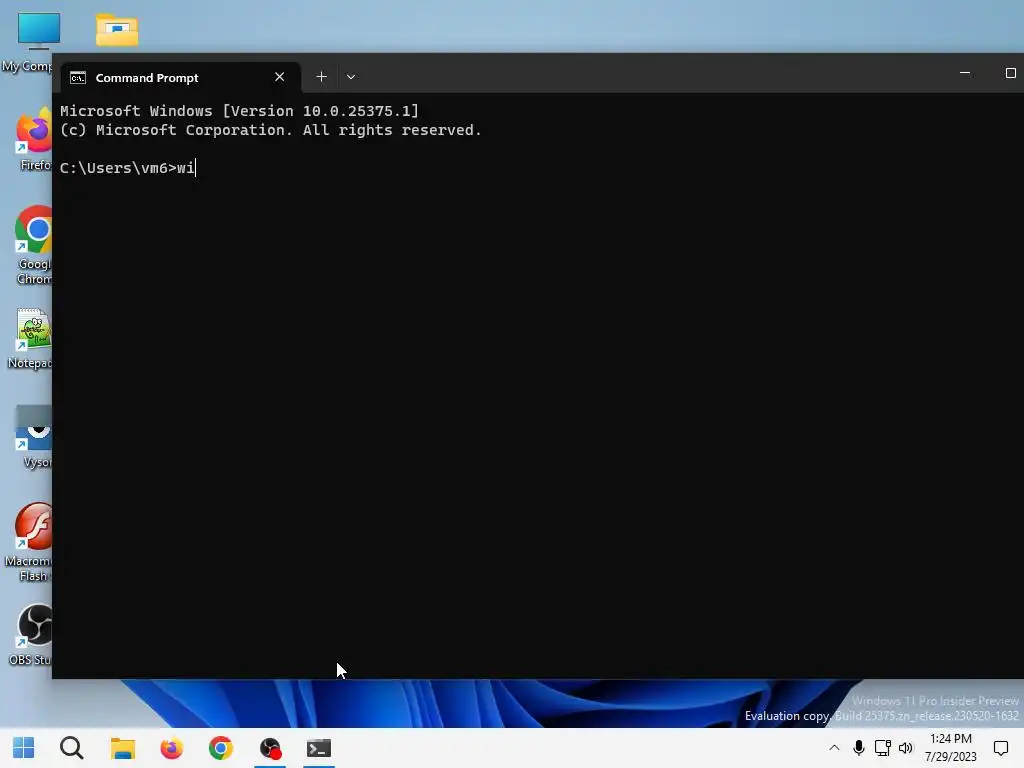1024x768 pixels.
Task: Open taskbar Search
Action: [72, 748]
